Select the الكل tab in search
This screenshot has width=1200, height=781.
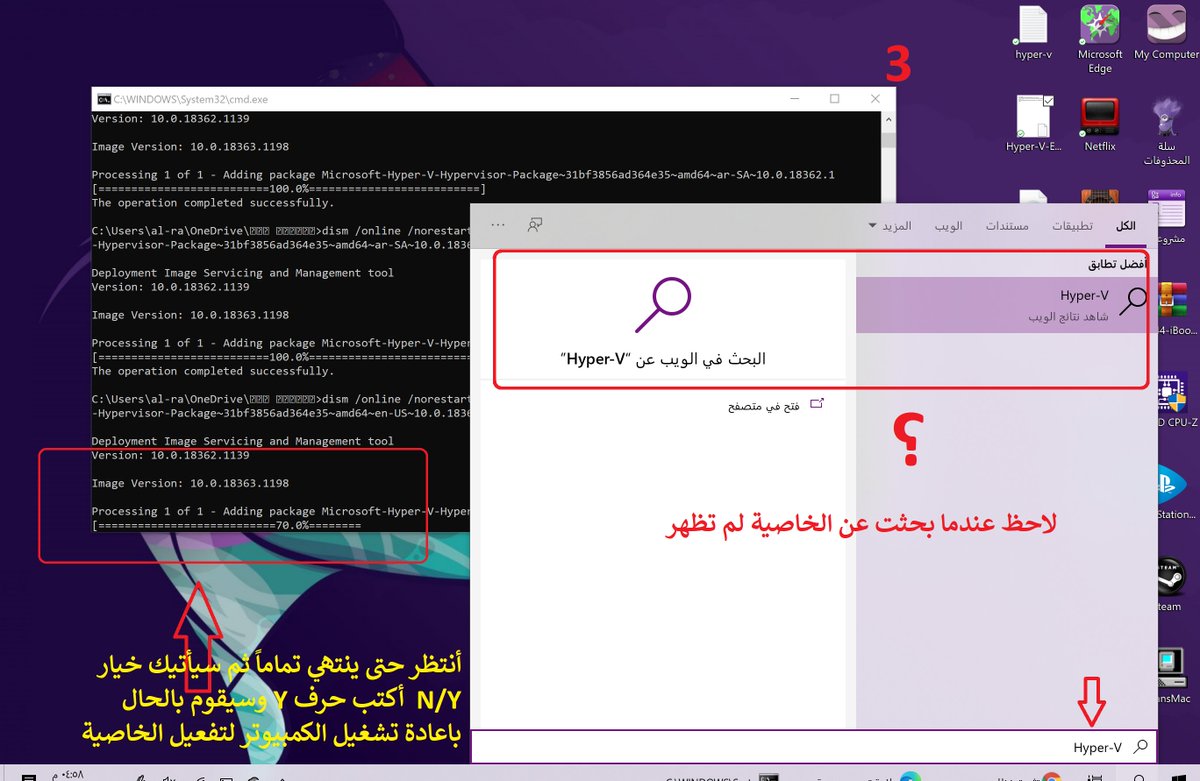[x=1125, y=226]
